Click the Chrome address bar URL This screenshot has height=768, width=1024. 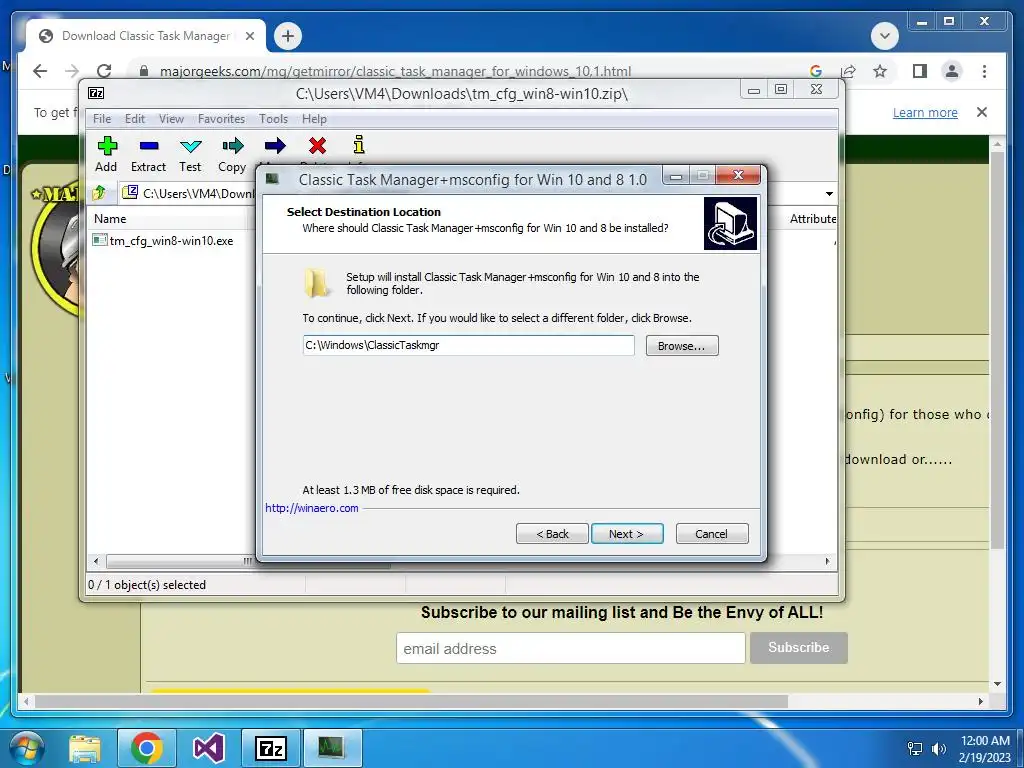tap(395, 71)
